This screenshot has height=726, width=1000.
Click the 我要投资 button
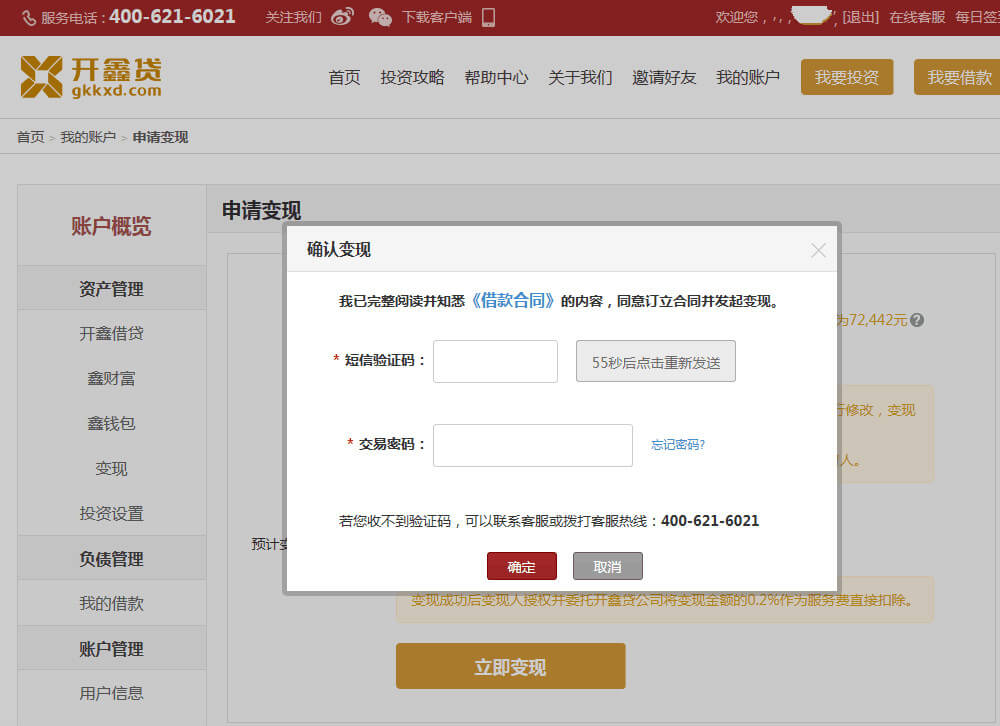tap(846, 77)
